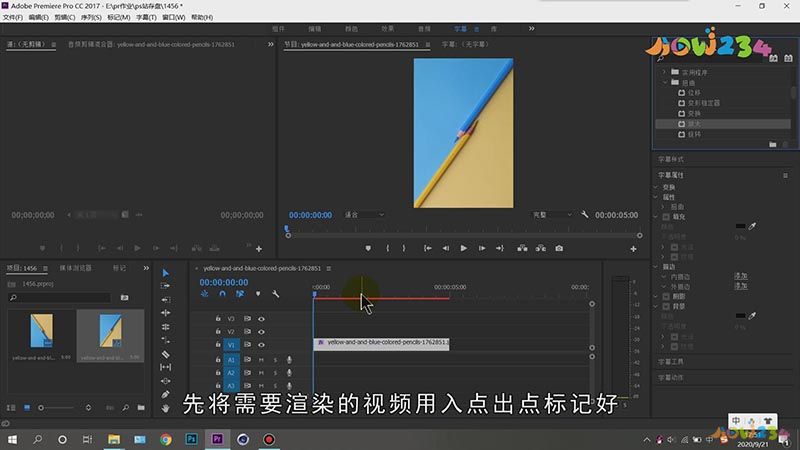
Task: Click Mark In bracket in program monitor
Action: tap(388, 248)
